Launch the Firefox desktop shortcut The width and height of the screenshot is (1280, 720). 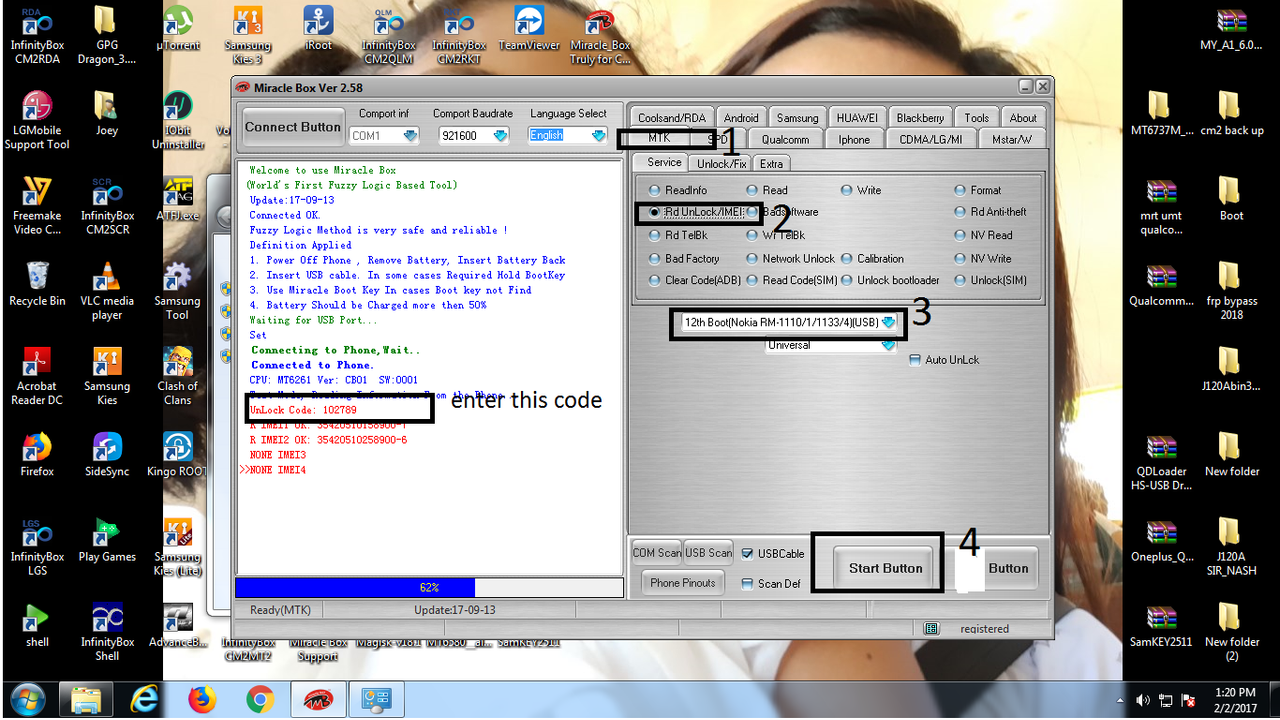pos(38,454)
